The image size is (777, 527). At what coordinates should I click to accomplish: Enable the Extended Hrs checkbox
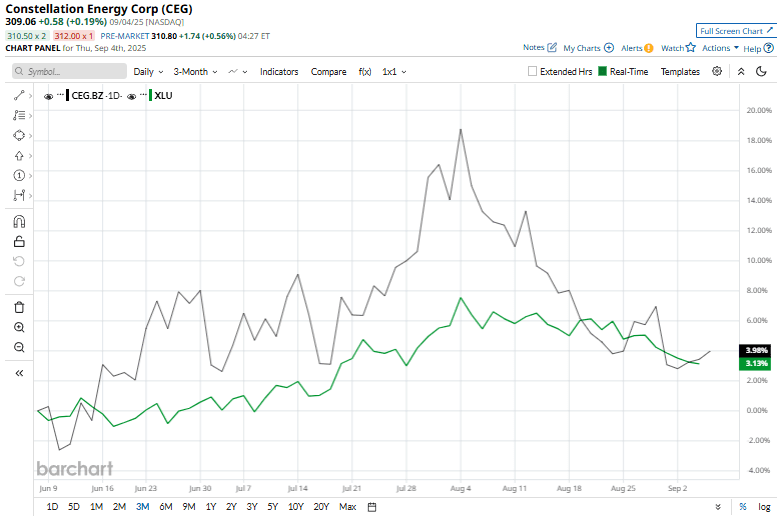[533, 72]
